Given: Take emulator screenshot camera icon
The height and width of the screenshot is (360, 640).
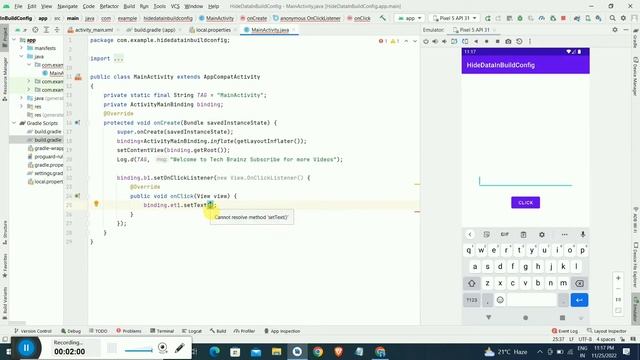Looking at the screenshot, I should pos(508,41).
